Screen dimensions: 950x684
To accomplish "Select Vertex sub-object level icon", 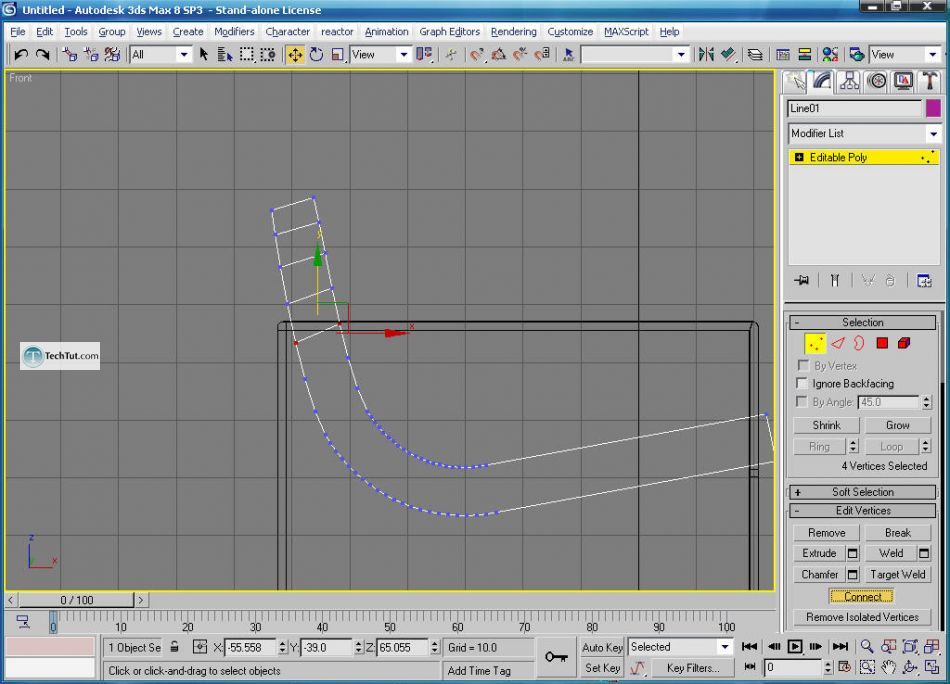I will (x=815, y=344).
